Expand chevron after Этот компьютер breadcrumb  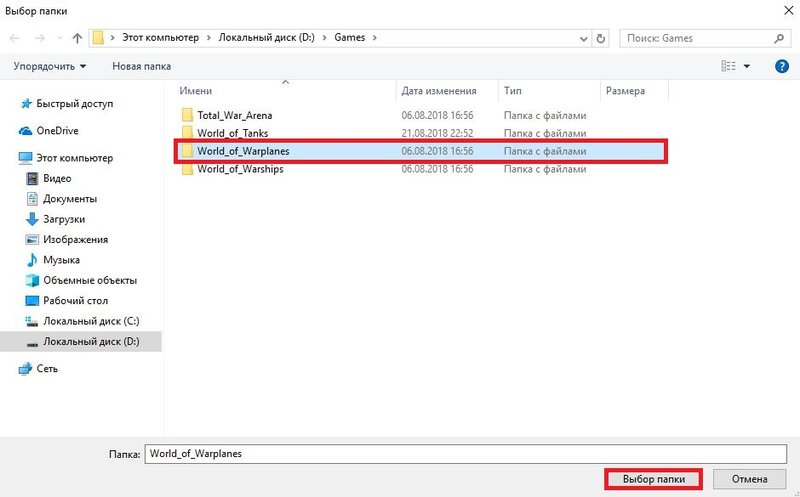[x=209, y=38]
